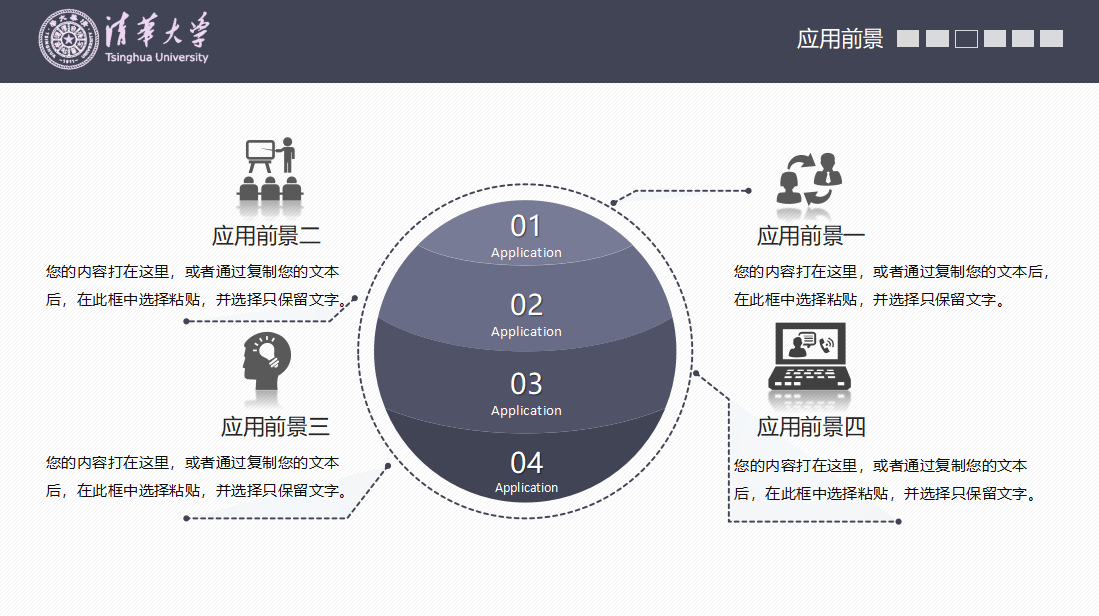Click the 应用前景二 heading

pos(266,236)
